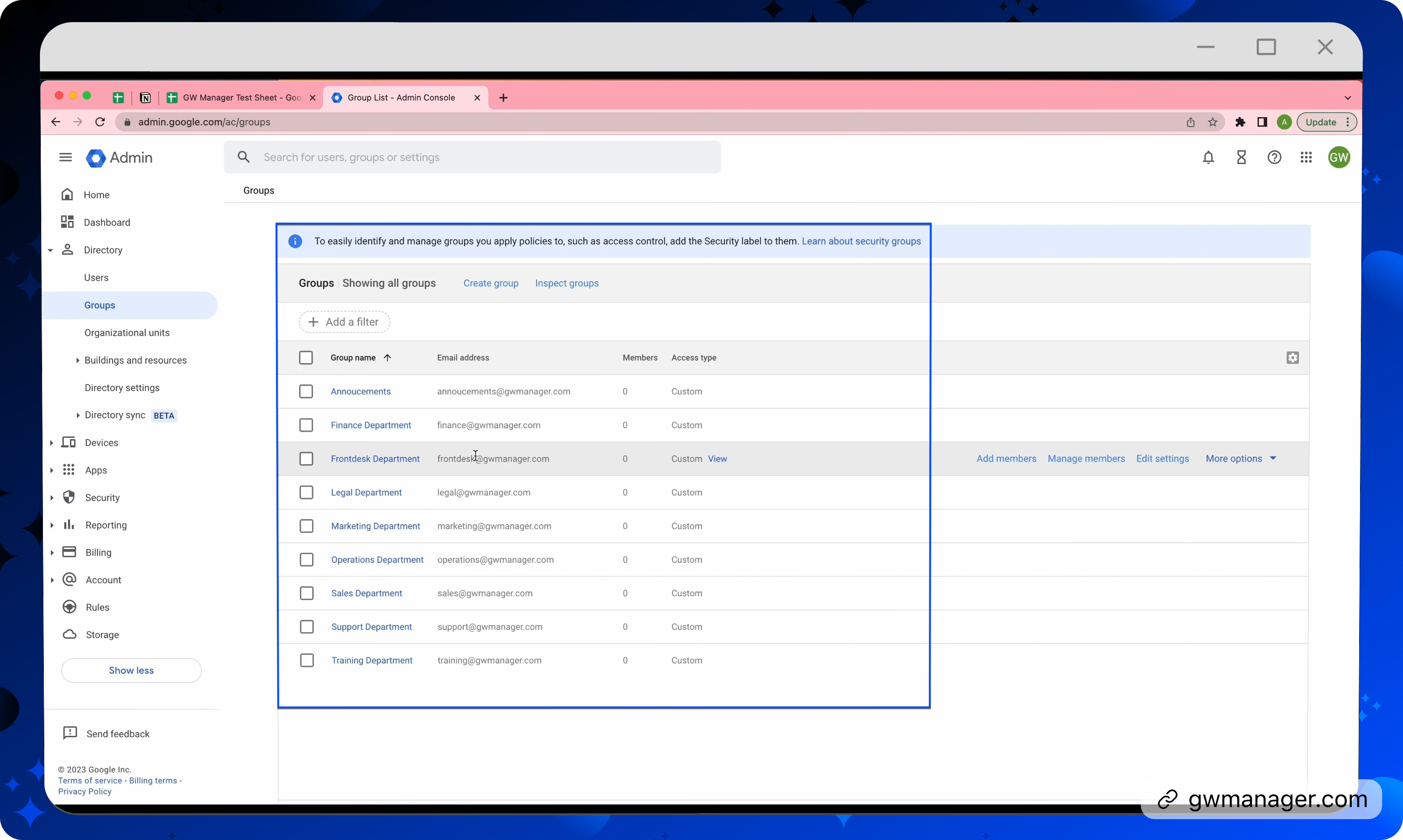
Task: Open a new browser tab
Action: pos(504,97)
